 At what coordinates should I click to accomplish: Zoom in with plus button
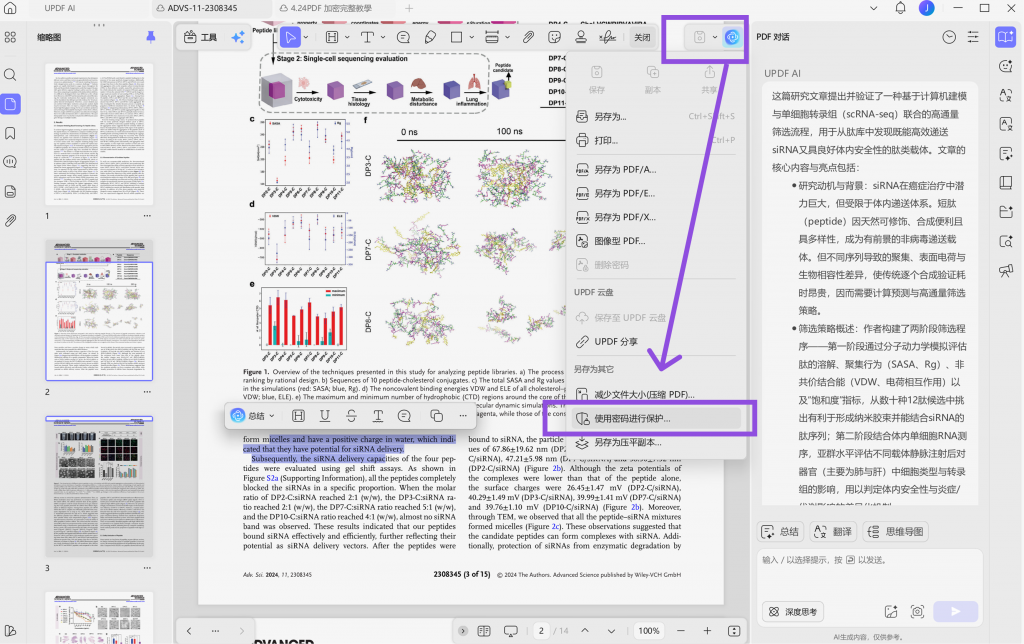tap(707, 631)
